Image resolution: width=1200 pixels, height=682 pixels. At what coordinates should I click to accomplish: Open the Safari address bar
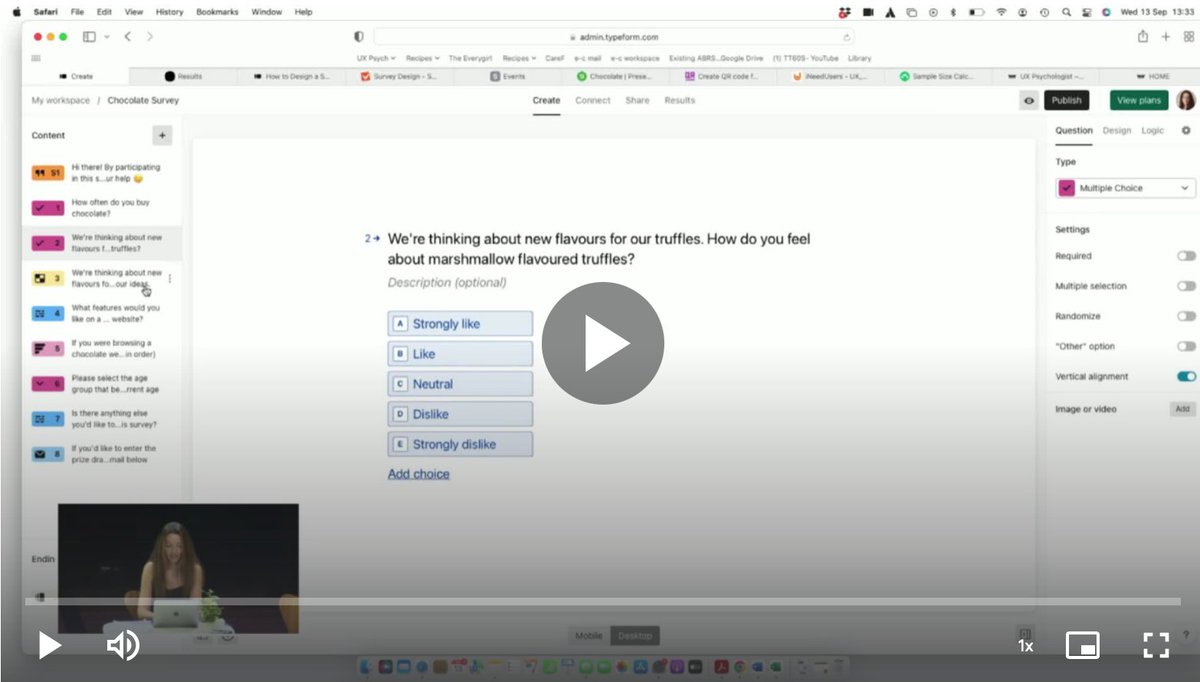pyautogui.click(x=615, y=36)
